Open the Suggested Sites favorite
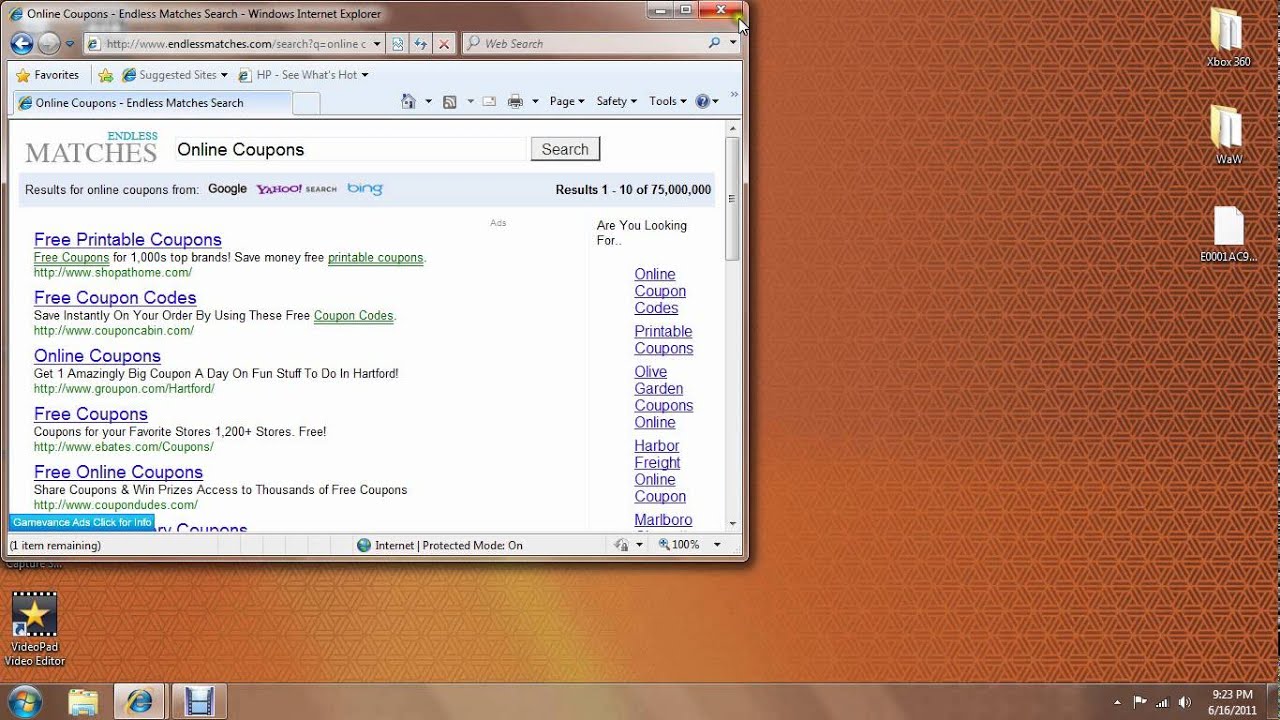Screen dimensions: 1280x720 click(x=174, y=75)
